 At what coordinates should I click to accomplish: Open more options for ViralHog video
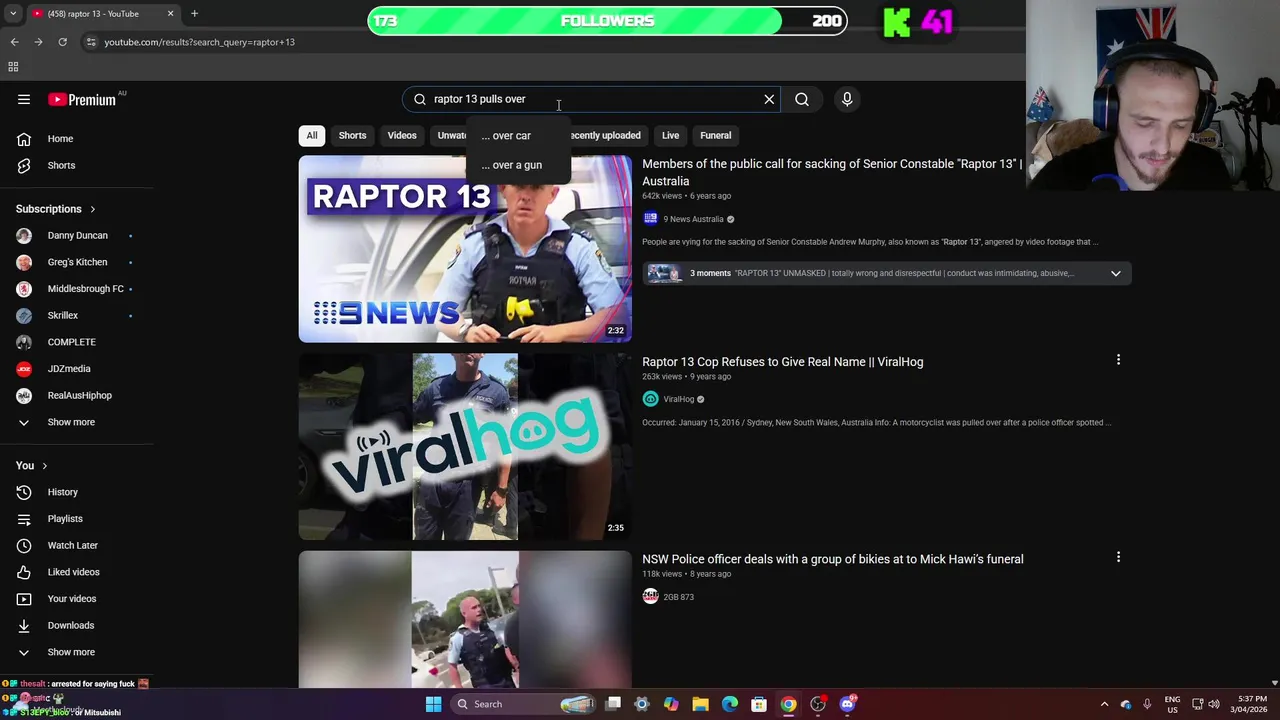click(1118, 360)
